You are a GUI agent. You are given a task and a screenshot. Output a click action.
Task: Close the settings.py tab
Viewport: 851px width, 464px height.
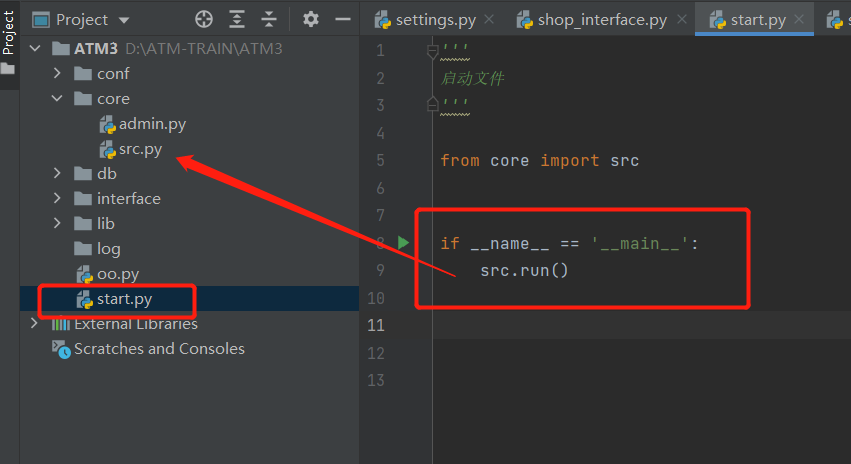click(x=489, y=20)
